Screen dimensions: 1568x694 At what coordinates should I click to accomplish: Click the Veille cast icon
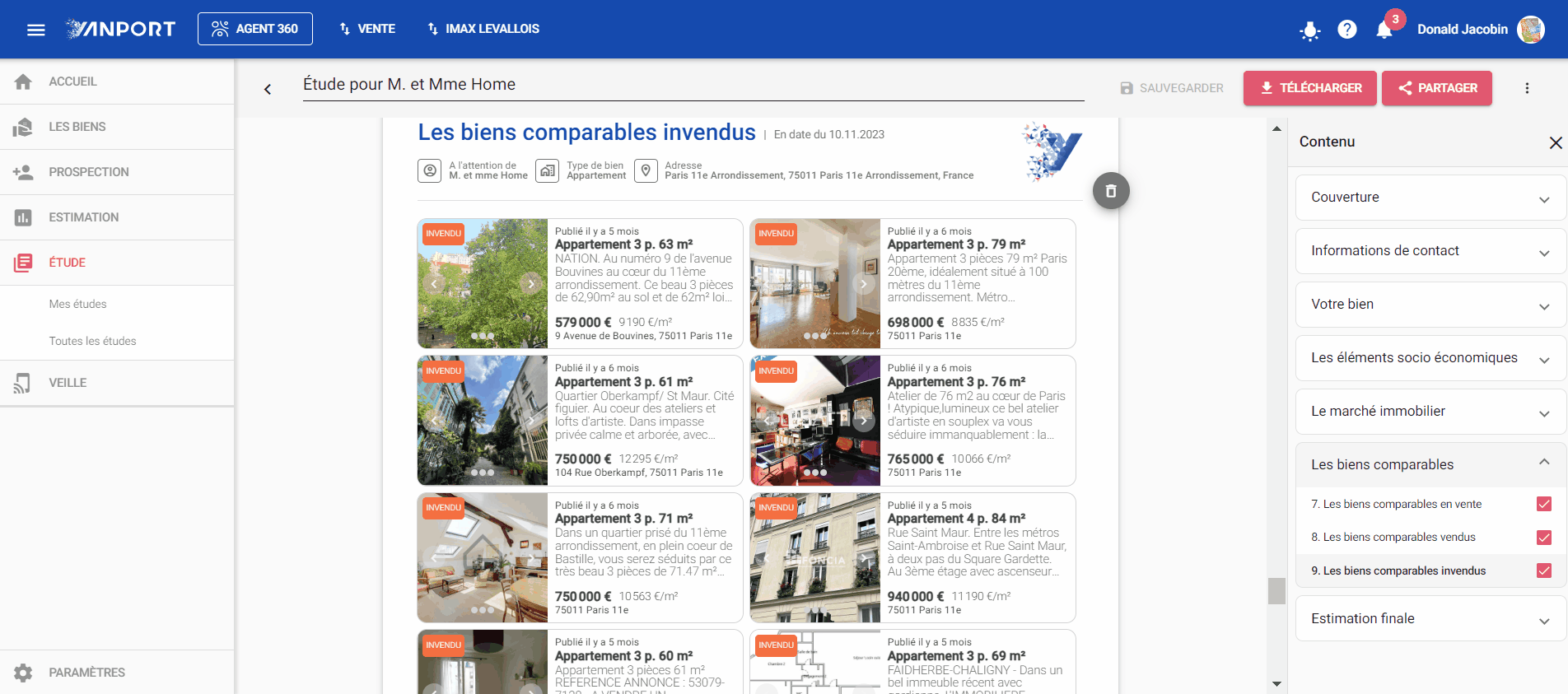[x=23, y=383]
